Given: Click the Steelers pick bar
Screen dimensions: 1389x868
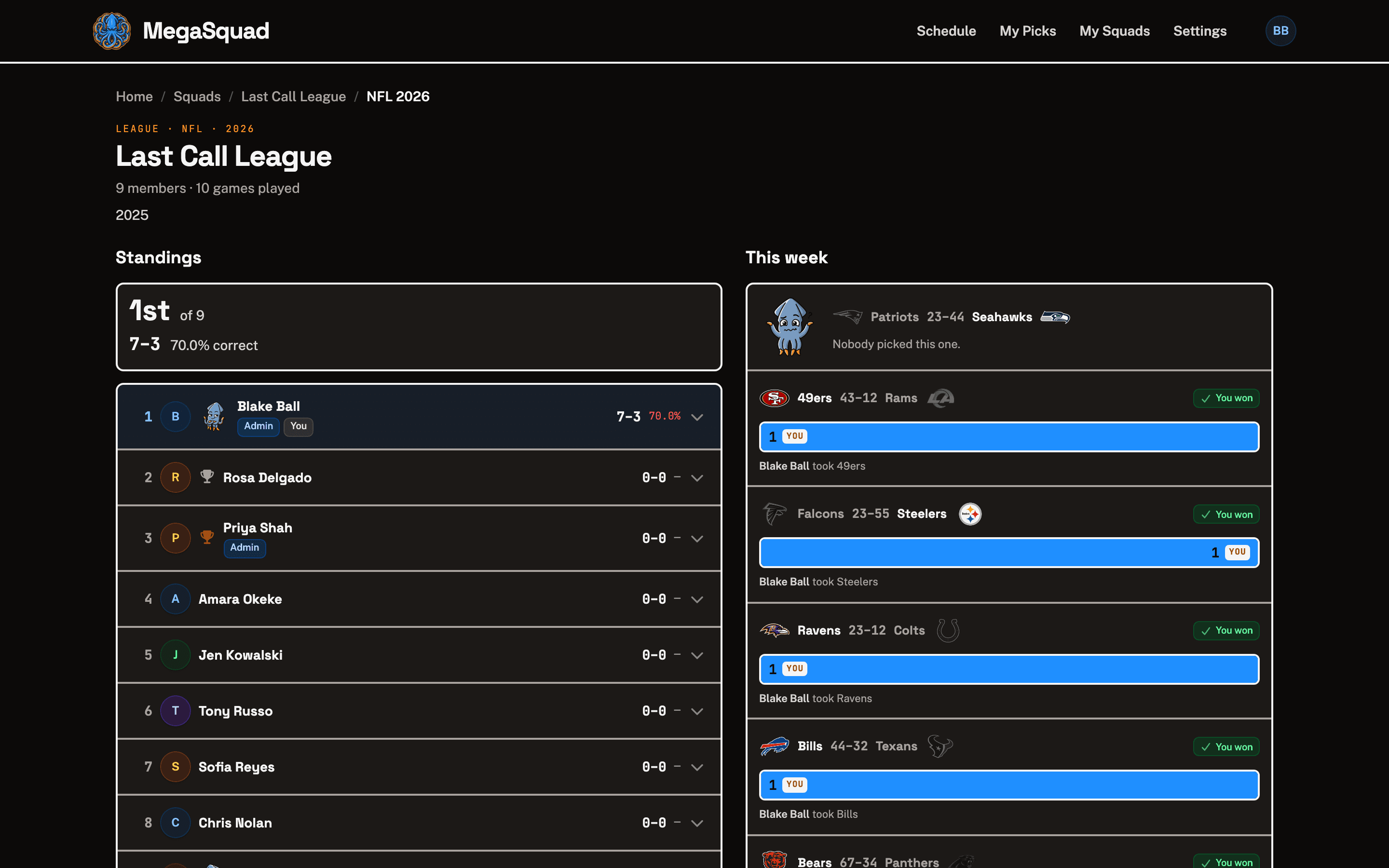Looking at the screenshot, I should 1009,552.
